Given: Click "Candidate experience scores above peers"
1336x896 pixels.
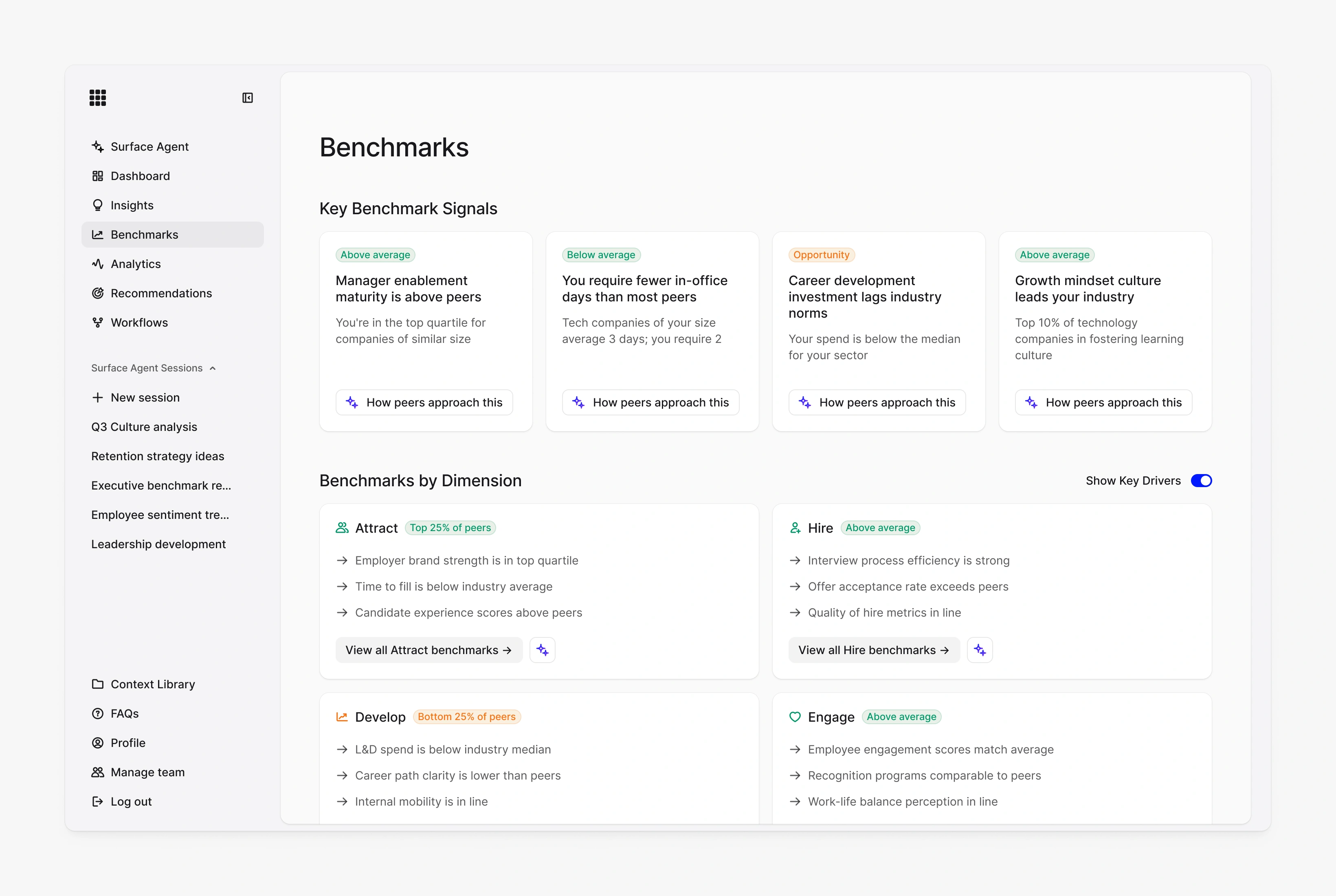Looking at the screenshot, I should click(468, 613).
